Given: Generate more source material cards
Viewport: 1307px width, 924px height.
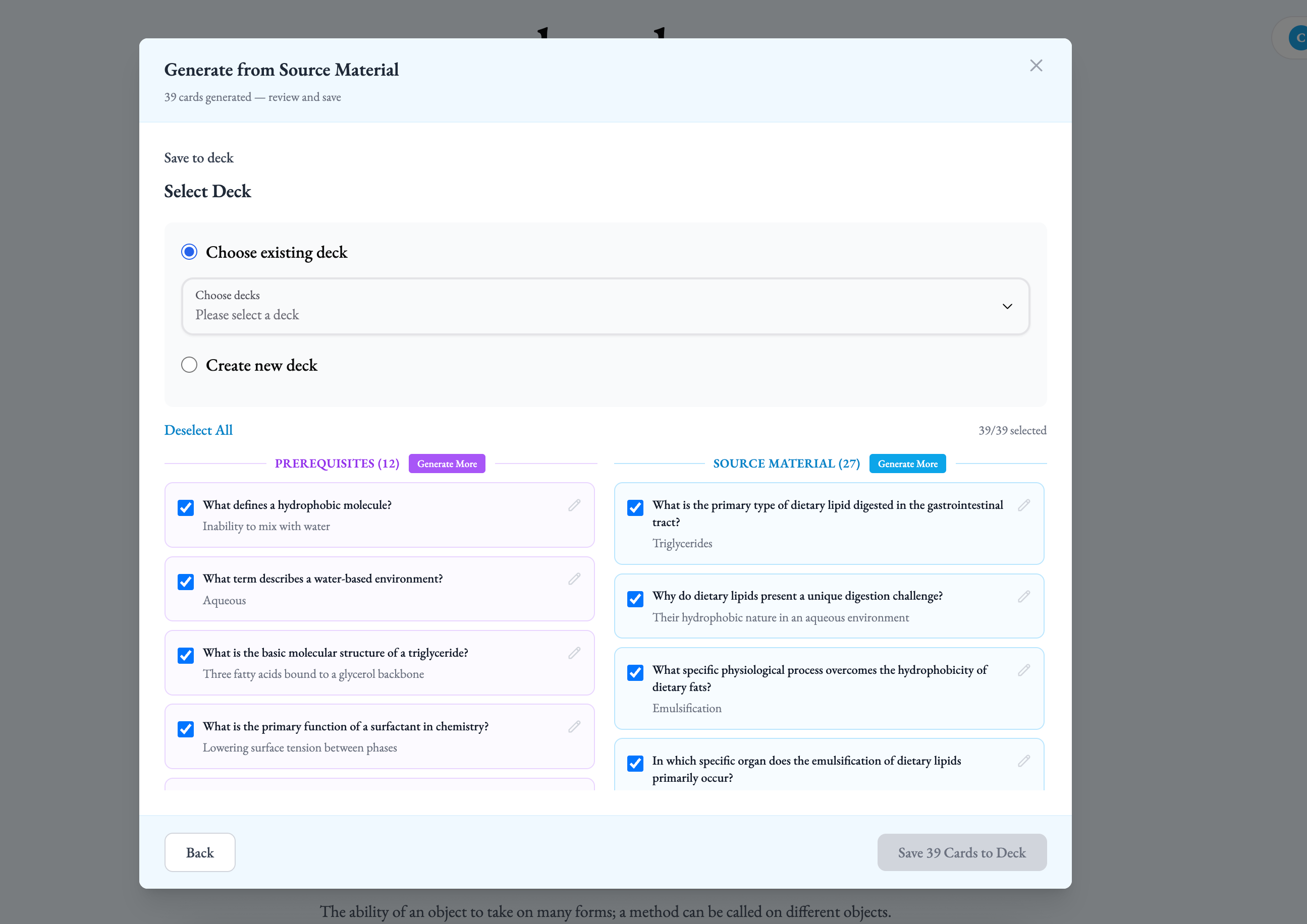Looking at the screenshot, I should [x=907, y=464].
